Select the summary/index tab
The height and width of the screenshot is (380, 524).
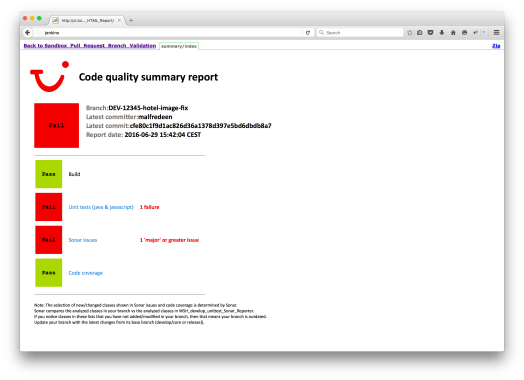click(x=179, y=46)
